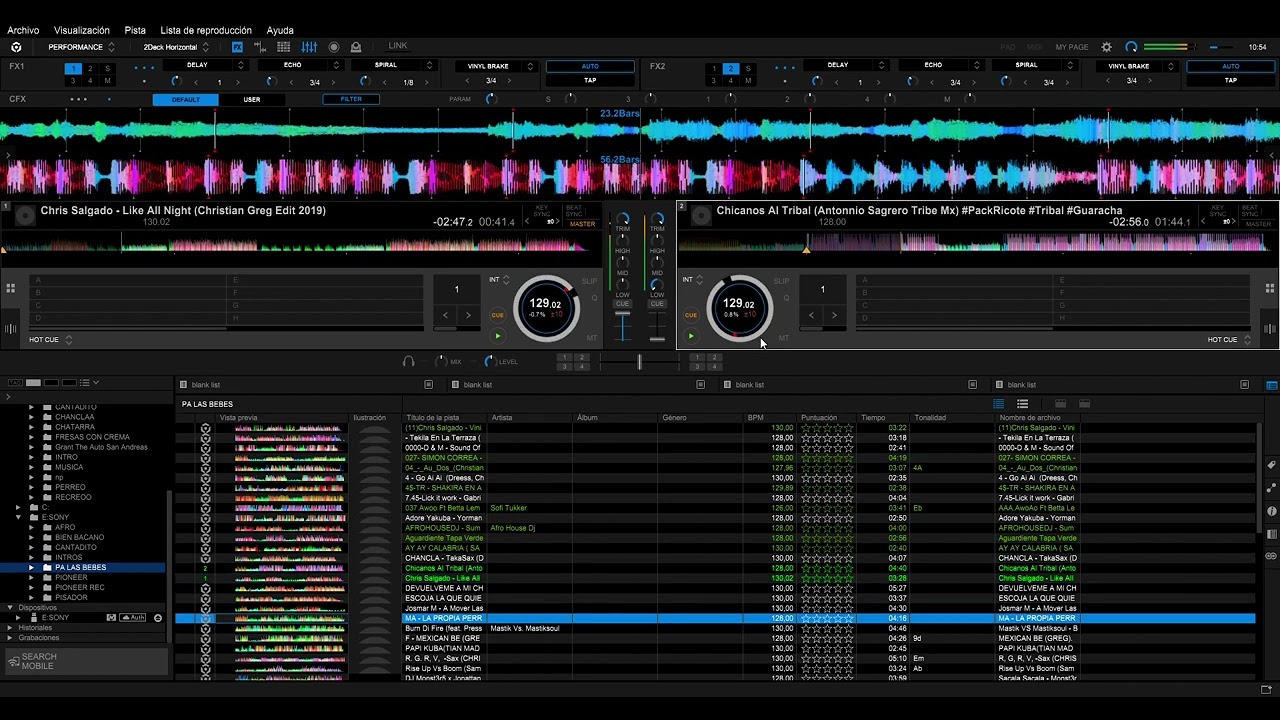The image size is (1280, 720).
Task: Open the lighting panel icon
Action: 356,47
